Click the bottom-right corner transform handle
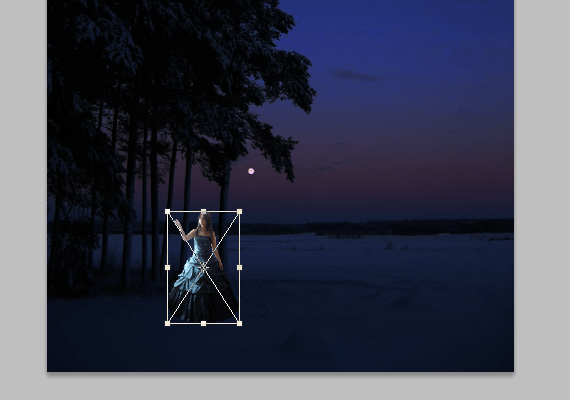Viewport: 570px width, 400px height. pyautogui.click(x=240, y=324)
